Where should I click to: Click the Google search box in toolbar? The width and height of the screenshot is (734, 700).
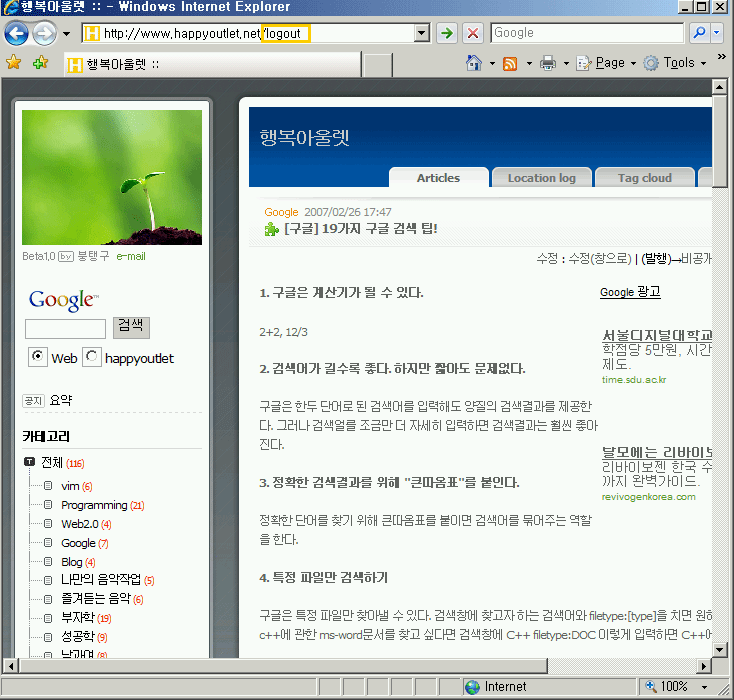pos(587,33)
